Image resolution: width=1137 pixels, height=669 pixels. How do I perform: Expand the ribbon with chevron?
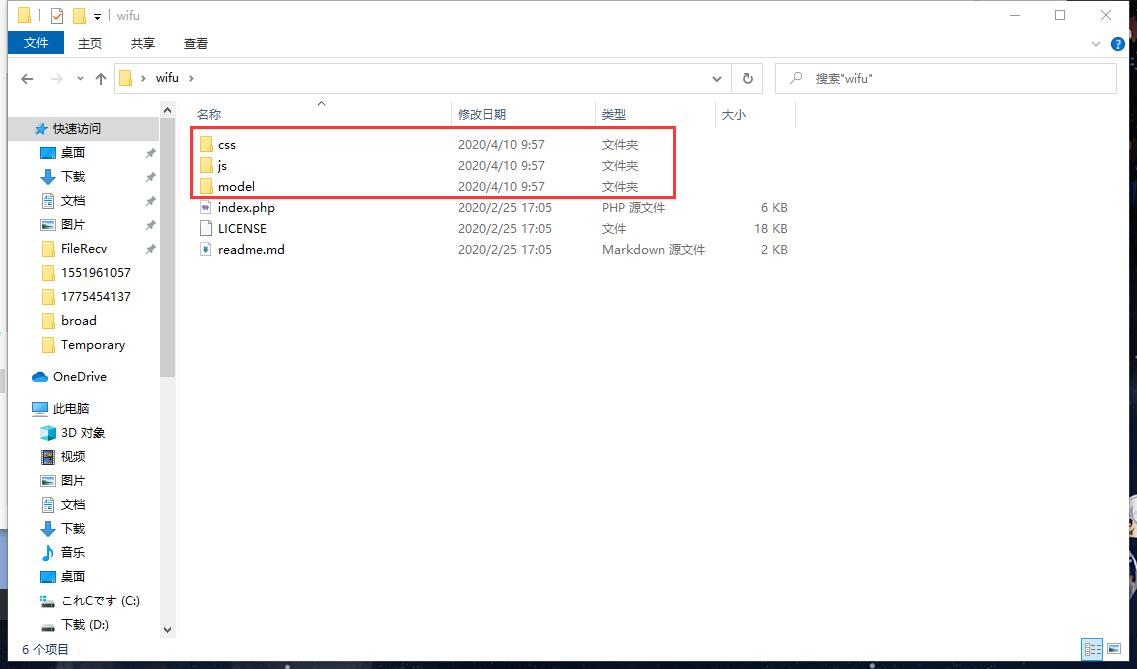coord(1096,43)
